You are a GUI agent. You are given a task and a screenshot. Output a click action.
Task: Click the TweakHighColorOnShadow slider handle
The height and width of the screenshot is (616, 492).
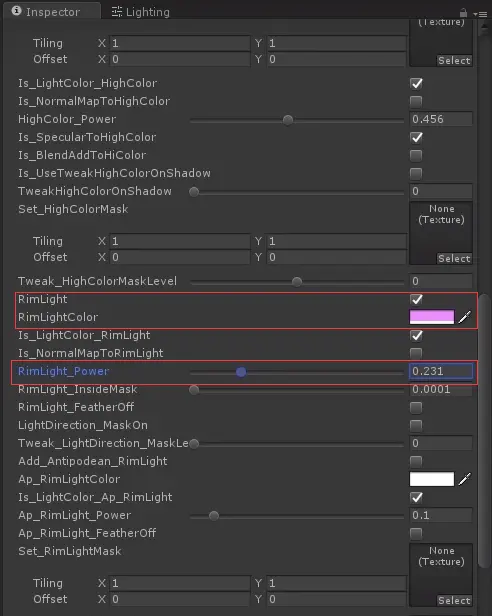click(x=194, y=192)
